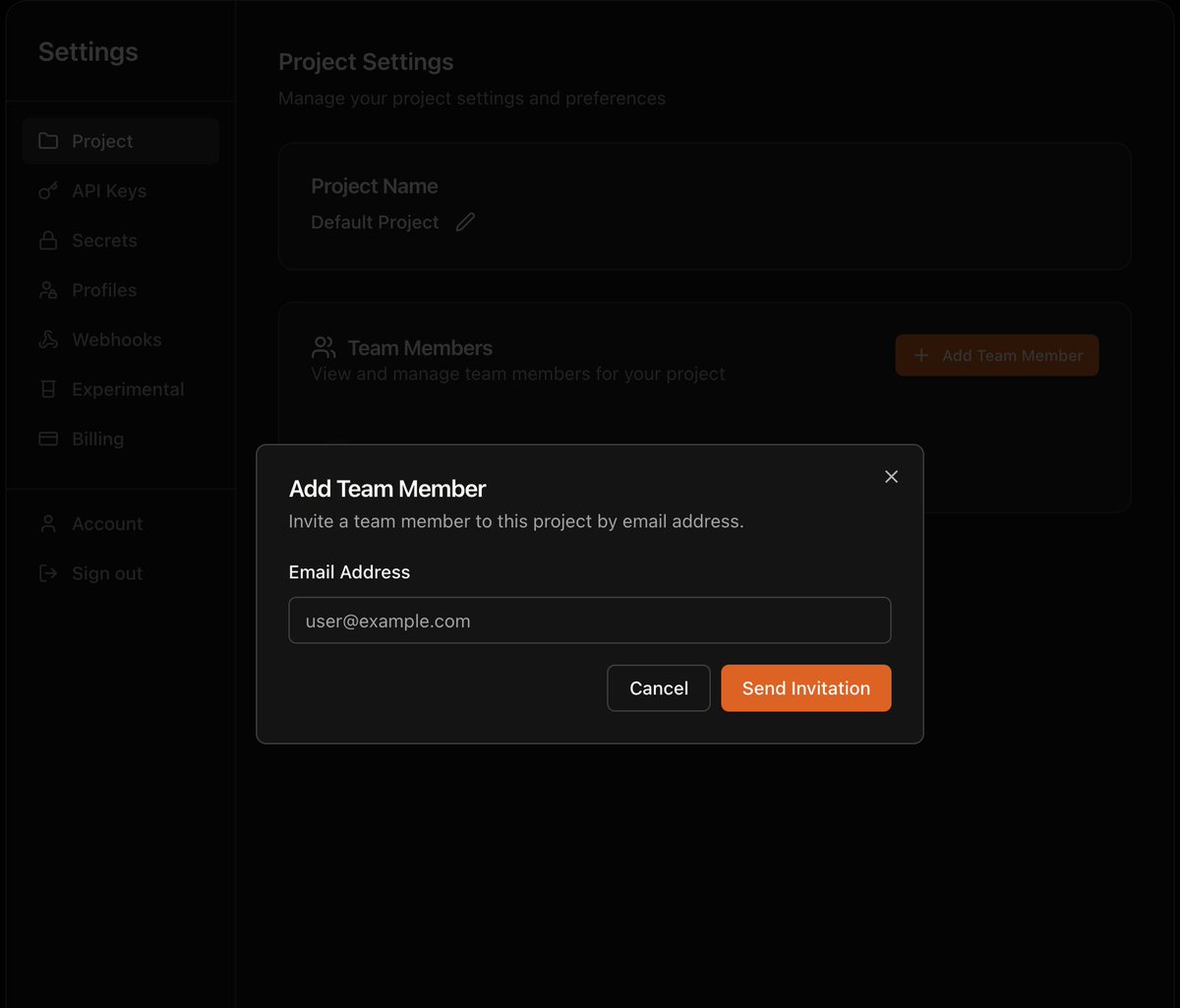The image size is (1180, 1008).
Task: Navigate to the Experimental section
Action: (x=128, y=389)
